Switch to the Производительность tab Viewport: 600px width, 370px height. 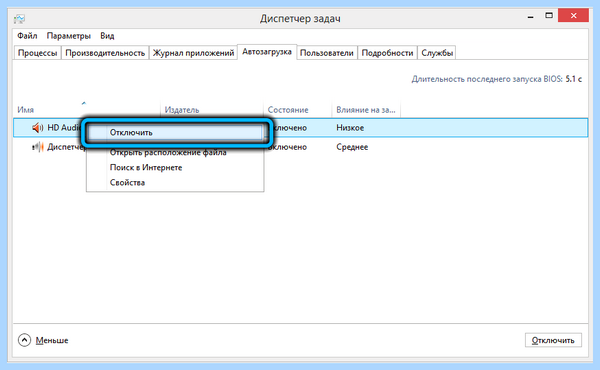pyautogui.click(x=105, y=53)
